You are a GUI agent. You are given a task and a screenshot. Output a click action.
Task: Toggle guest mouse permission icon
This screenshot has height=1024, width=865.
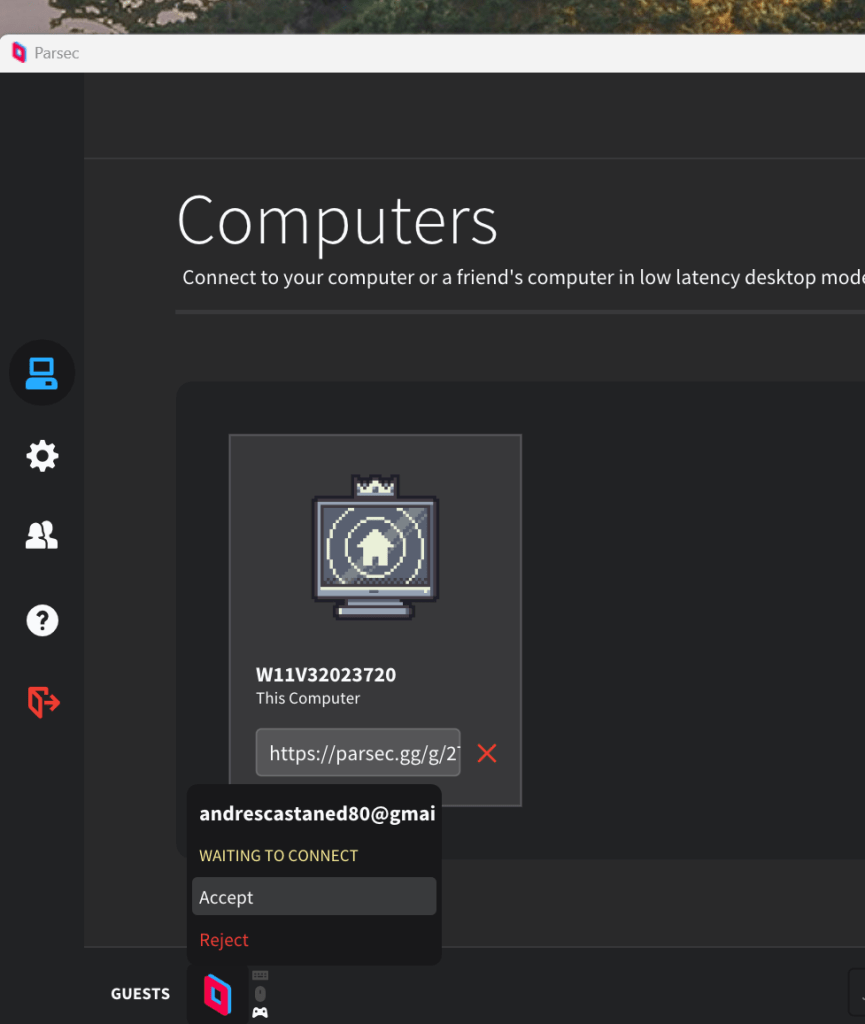click(x=260, y=994)
